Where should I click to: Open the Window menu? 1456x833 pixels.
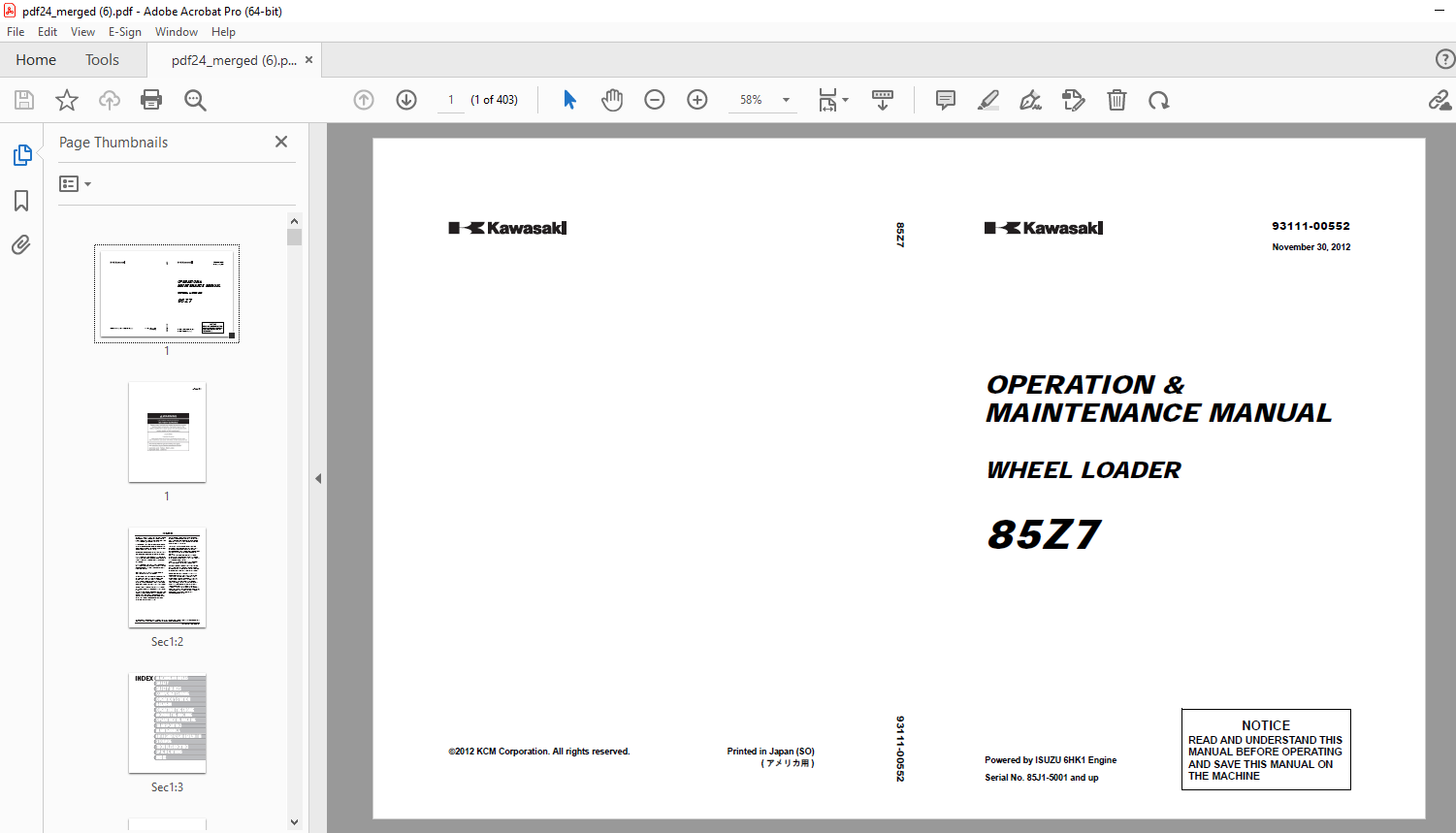177,32
